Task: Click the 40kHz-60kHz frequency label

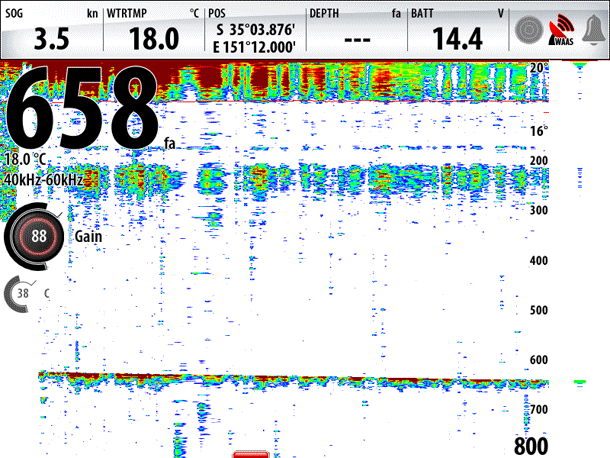Action: [x=43, y=179]
